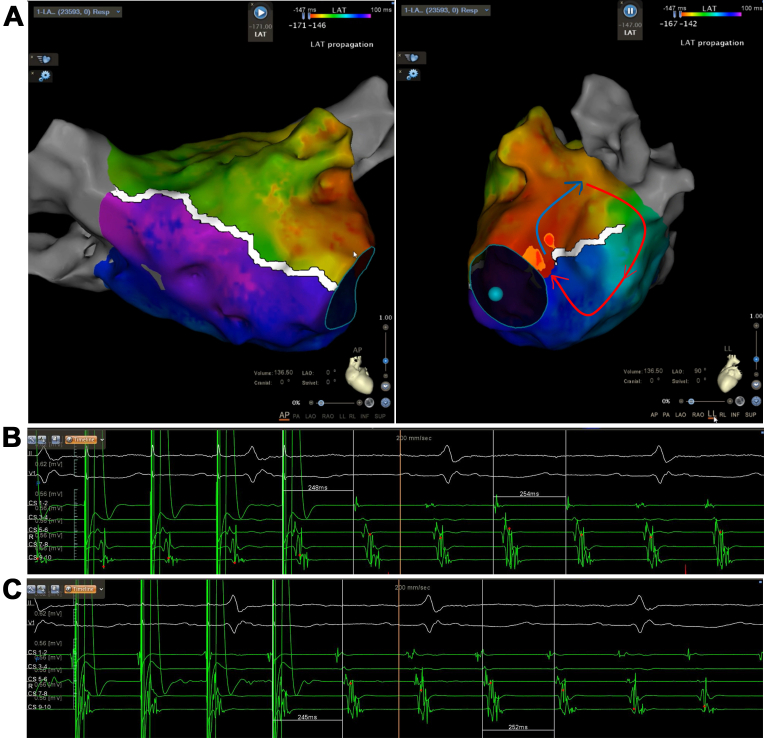Click the blue round chevron button in left map
This screenshot has height=738, width=764.
point(385,403)
